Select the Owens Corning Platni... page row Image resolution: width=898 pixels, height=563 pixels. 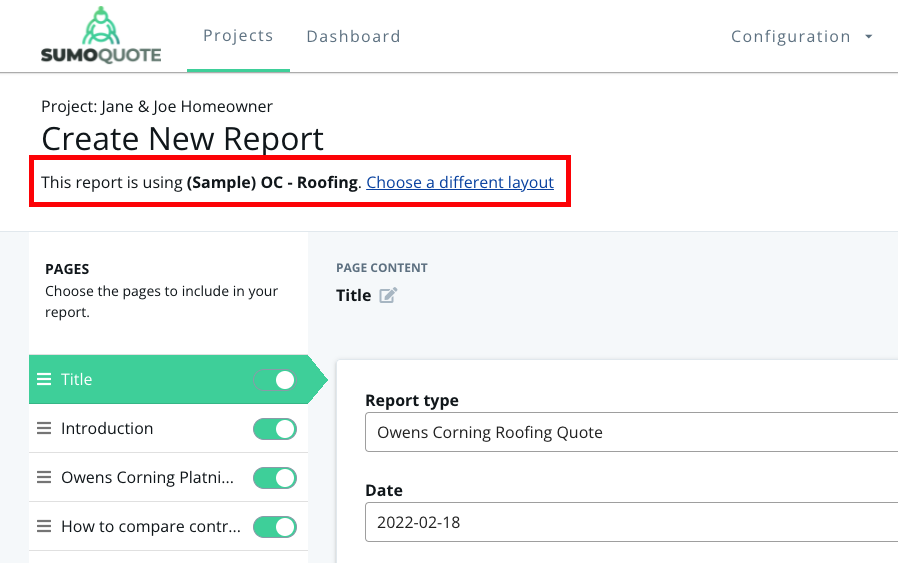tap(168, 478)
